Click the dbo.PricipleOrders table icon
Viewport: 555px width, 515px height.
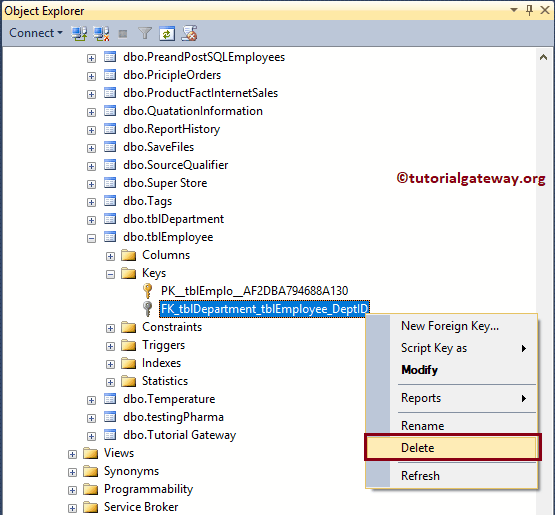click(x=110, y=75)
